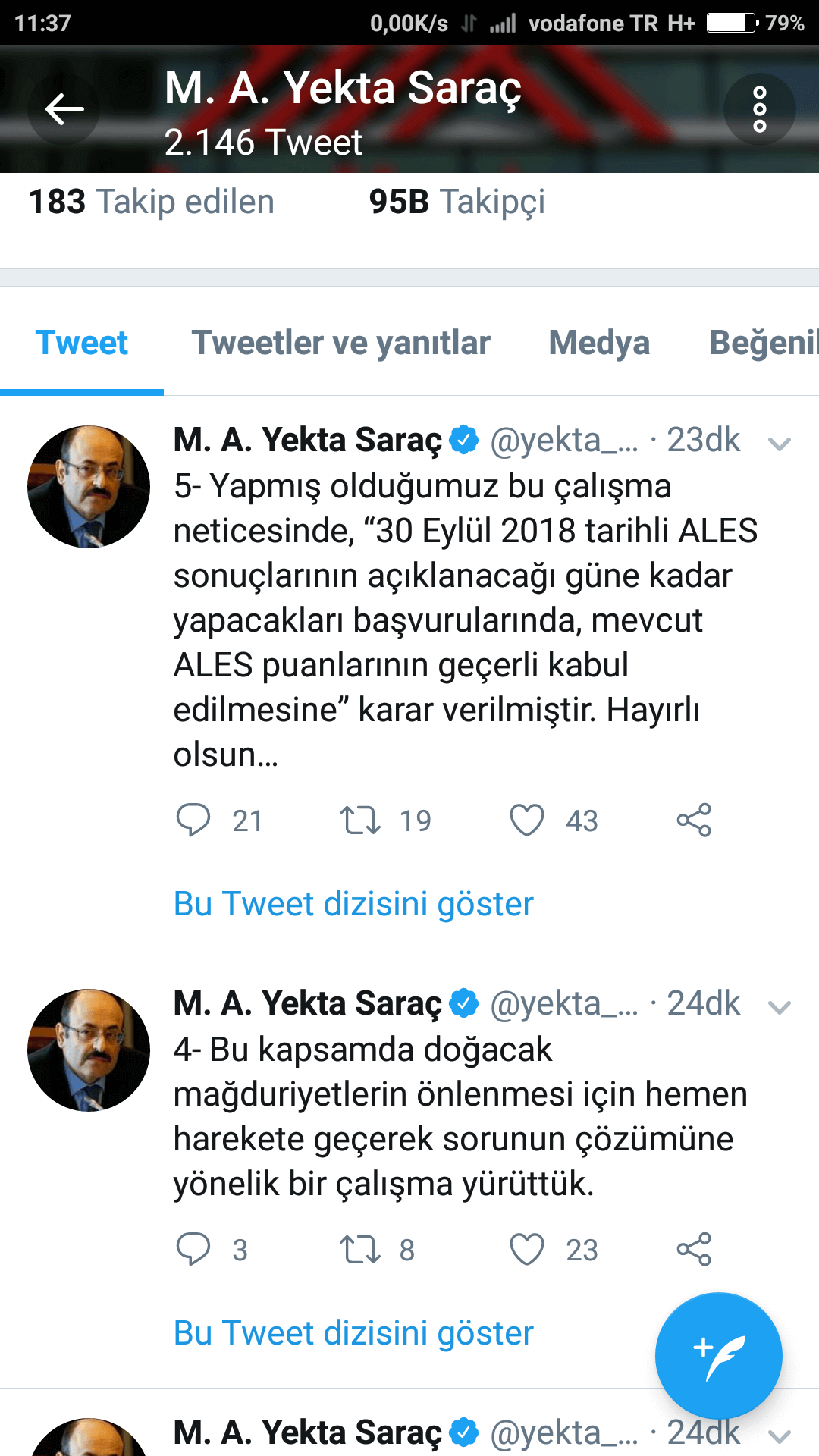819x1456 pixels.
Task: Show thread link under first tweet
Action: coord(353,904)
